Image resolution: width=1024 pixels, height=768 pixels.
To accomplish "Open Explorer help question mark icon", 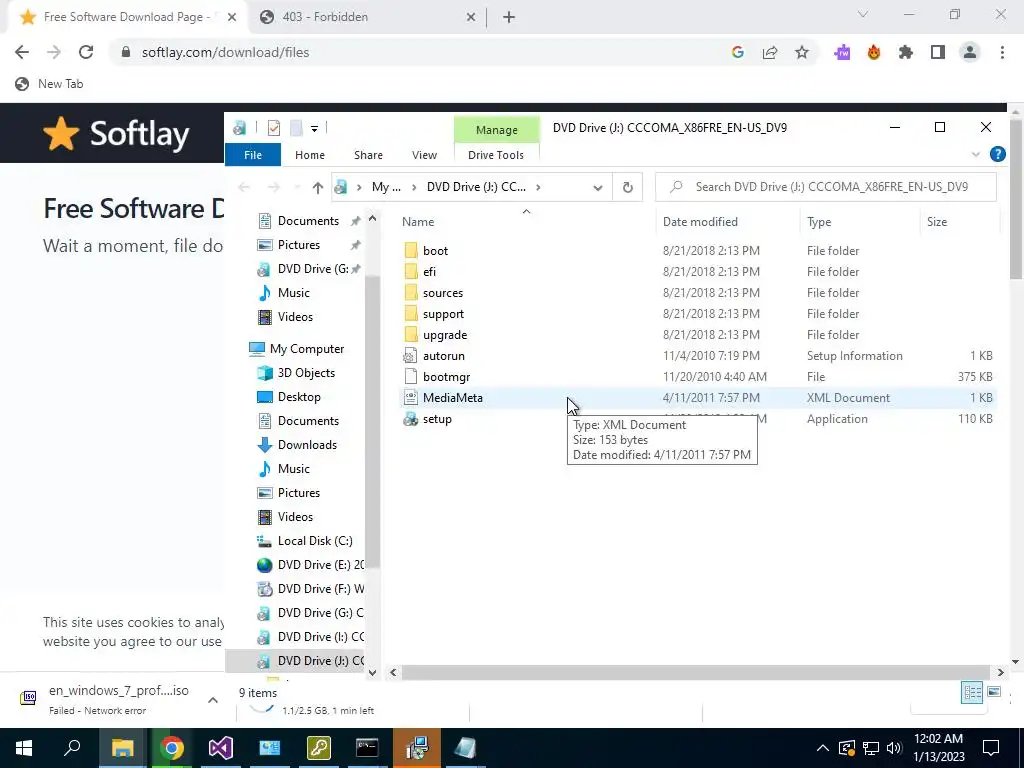I will click(x=997, y=154).
